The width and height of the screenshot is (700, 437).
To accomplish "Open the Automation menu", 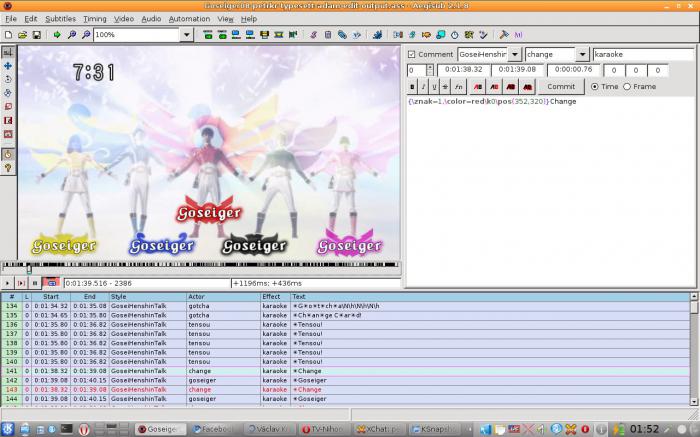I will [x=189, y=19].
